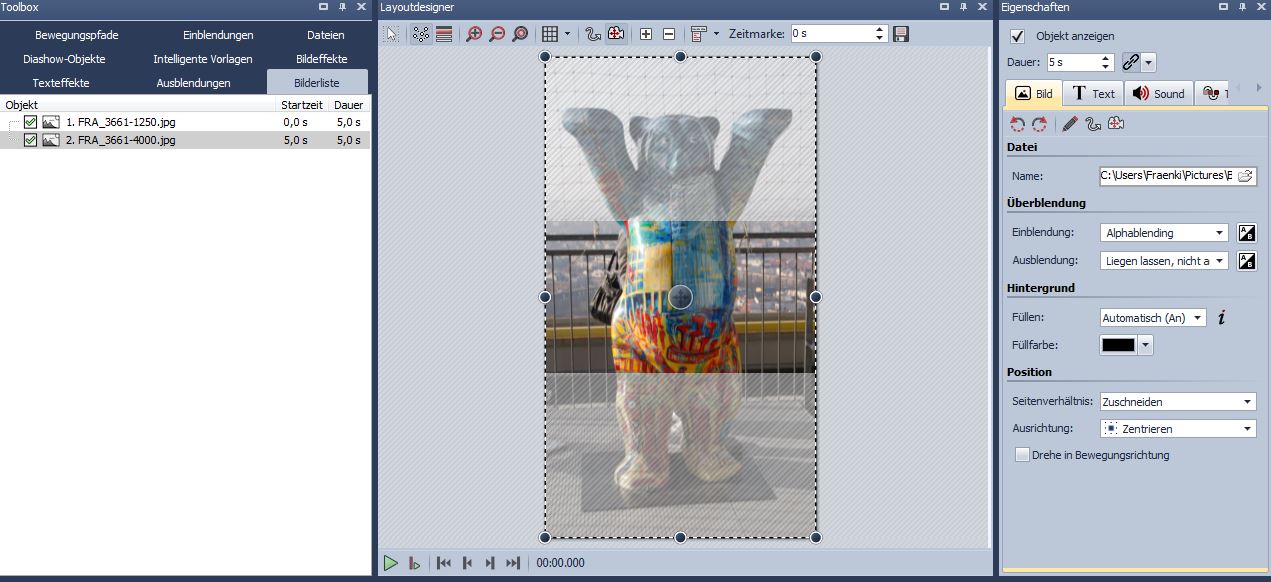1271x582 pixels.
Task: Click the zoom in magnifier icon
Action: click(x=474, y=34)
